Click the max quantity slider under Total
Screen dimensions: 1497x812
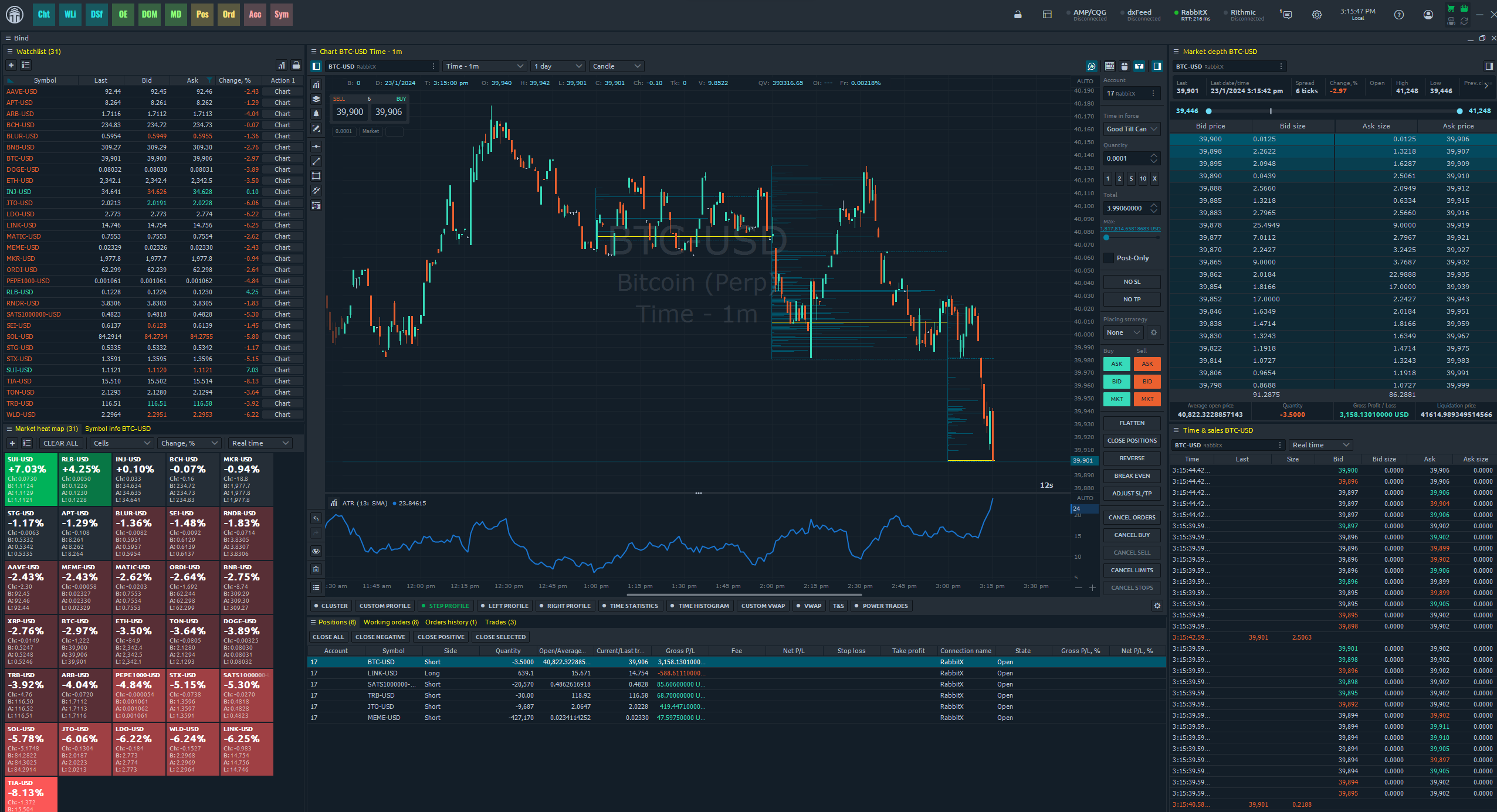[1132, 237]
